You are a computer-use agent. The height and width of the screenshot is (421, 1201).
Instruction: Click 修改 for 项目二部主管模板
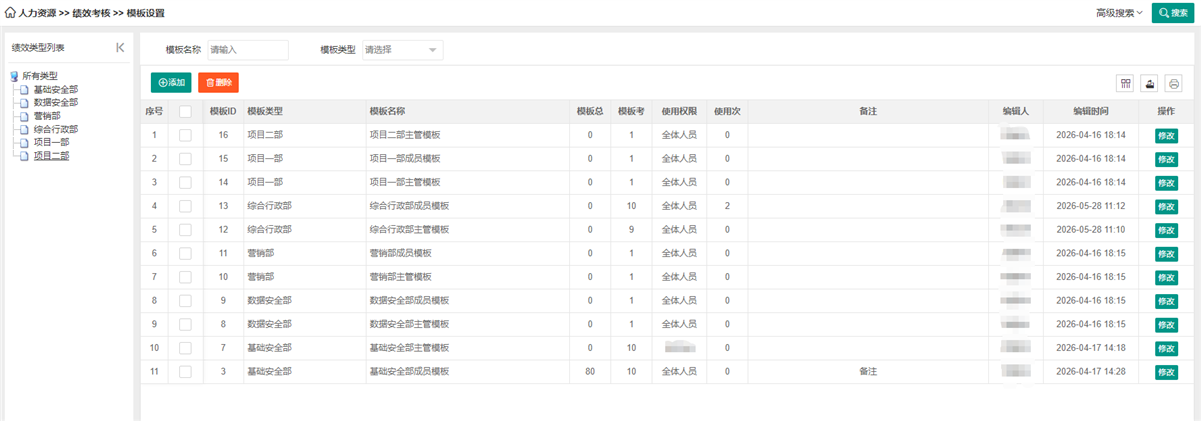point(1166,135)
